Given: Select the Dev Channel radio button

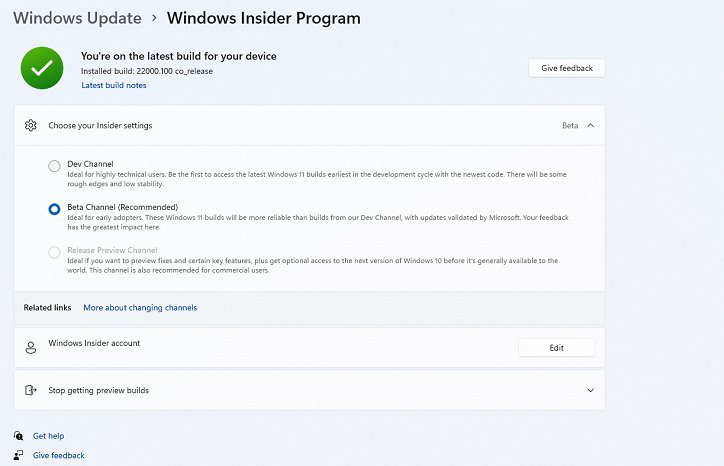Looking at the screenshot, I should click(54, 166).
